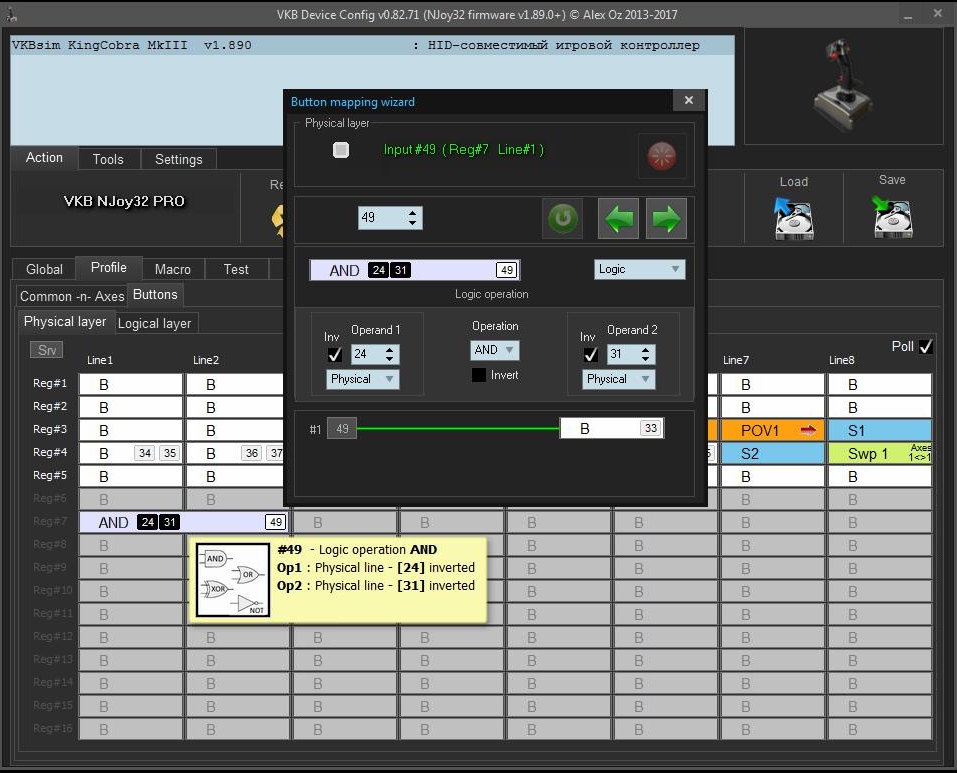Select Reg#1 Line7 button cell
Viewport: 957px width, 773px height.
pos(772,384)
